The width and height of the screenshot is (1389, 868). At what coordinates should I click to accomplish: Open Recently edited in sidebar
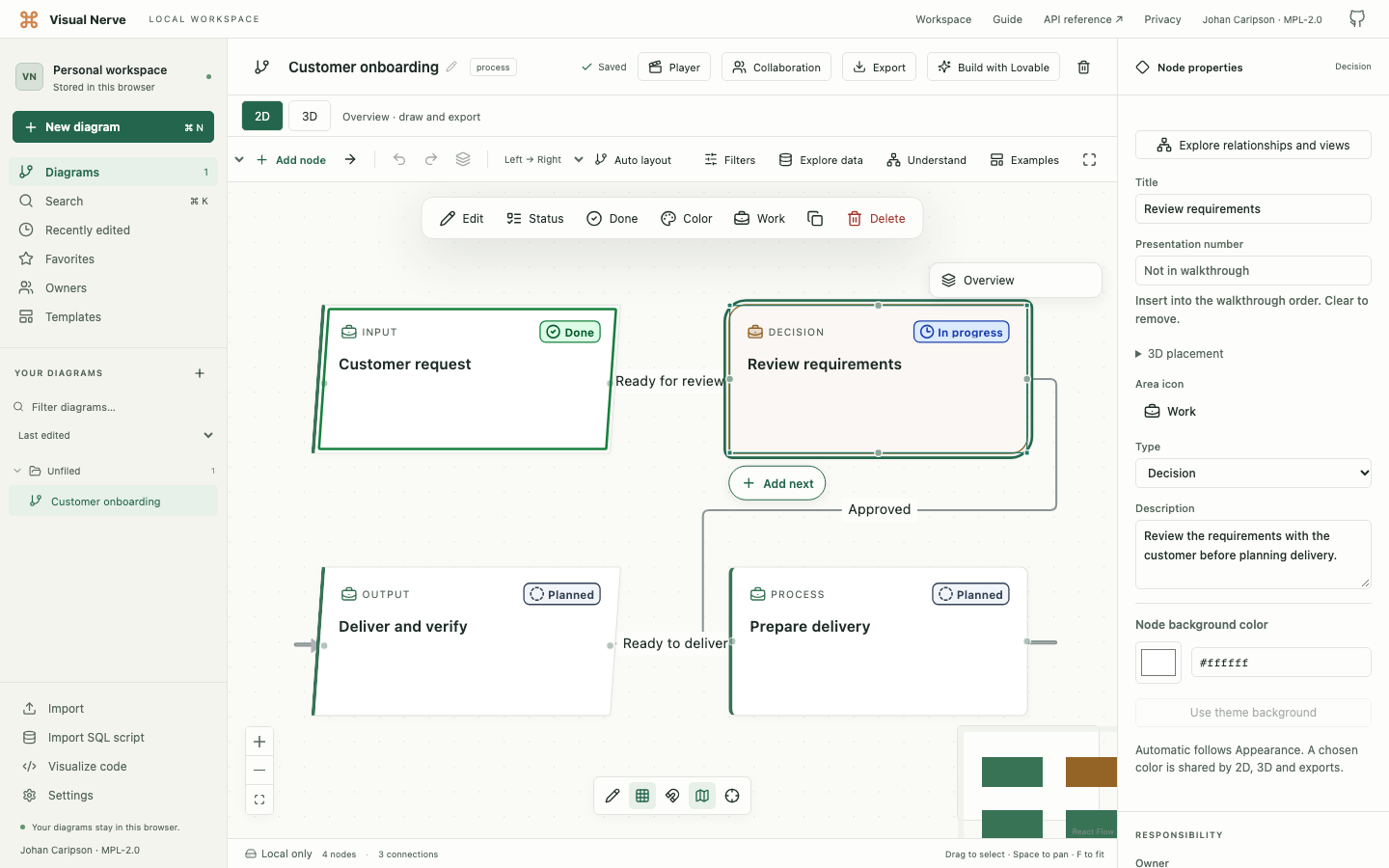coord(113,231)
